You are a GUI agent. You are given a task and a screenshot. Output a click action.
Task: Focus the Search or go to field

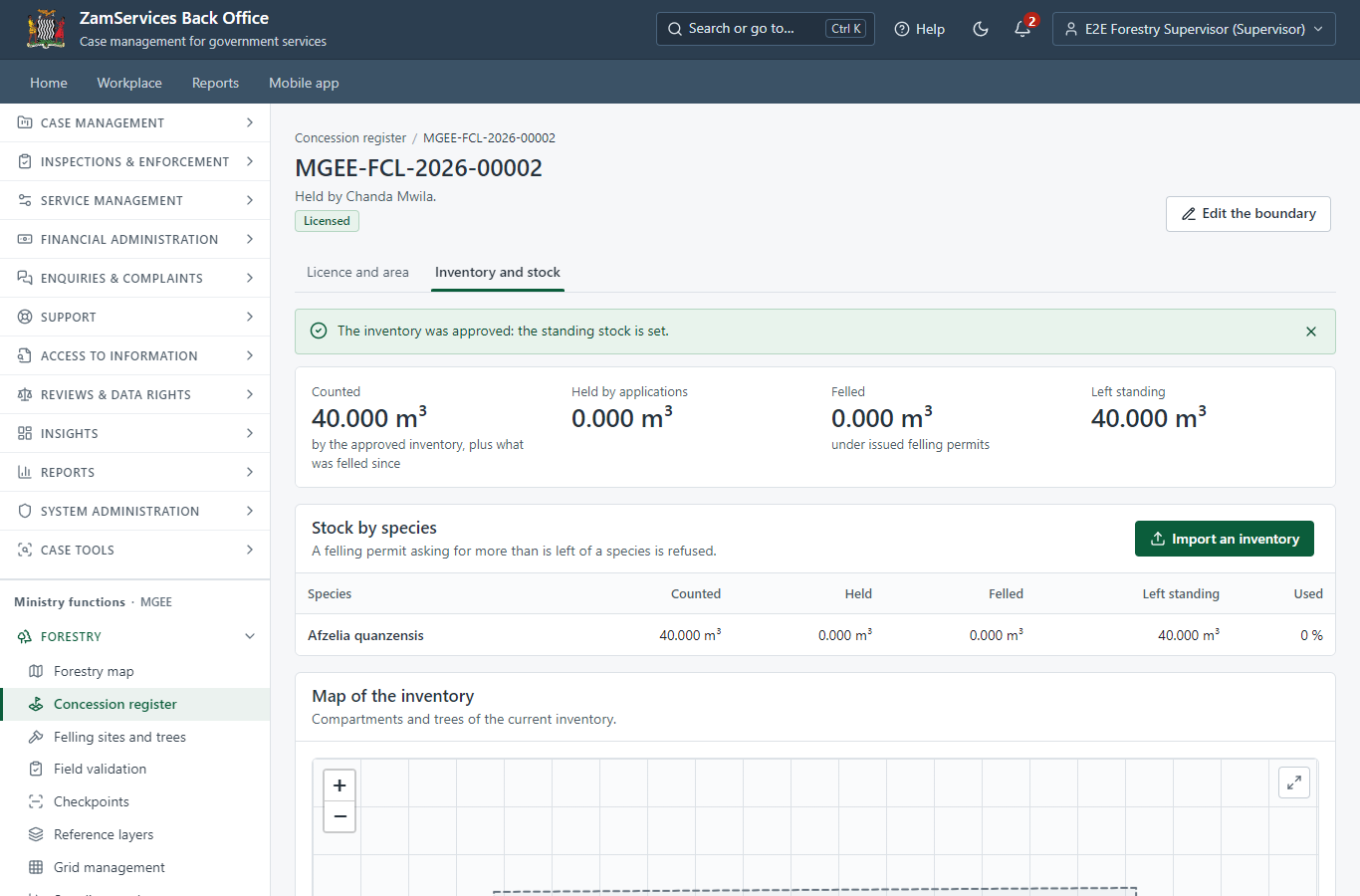click(x=766, y=29)
